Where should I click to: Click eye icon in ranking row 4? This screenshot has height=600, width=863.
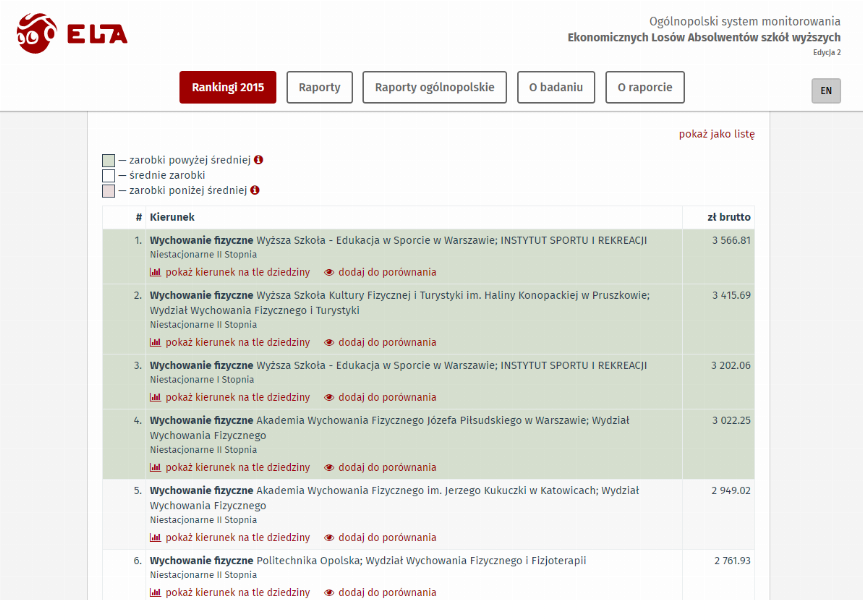coord(329,467)
